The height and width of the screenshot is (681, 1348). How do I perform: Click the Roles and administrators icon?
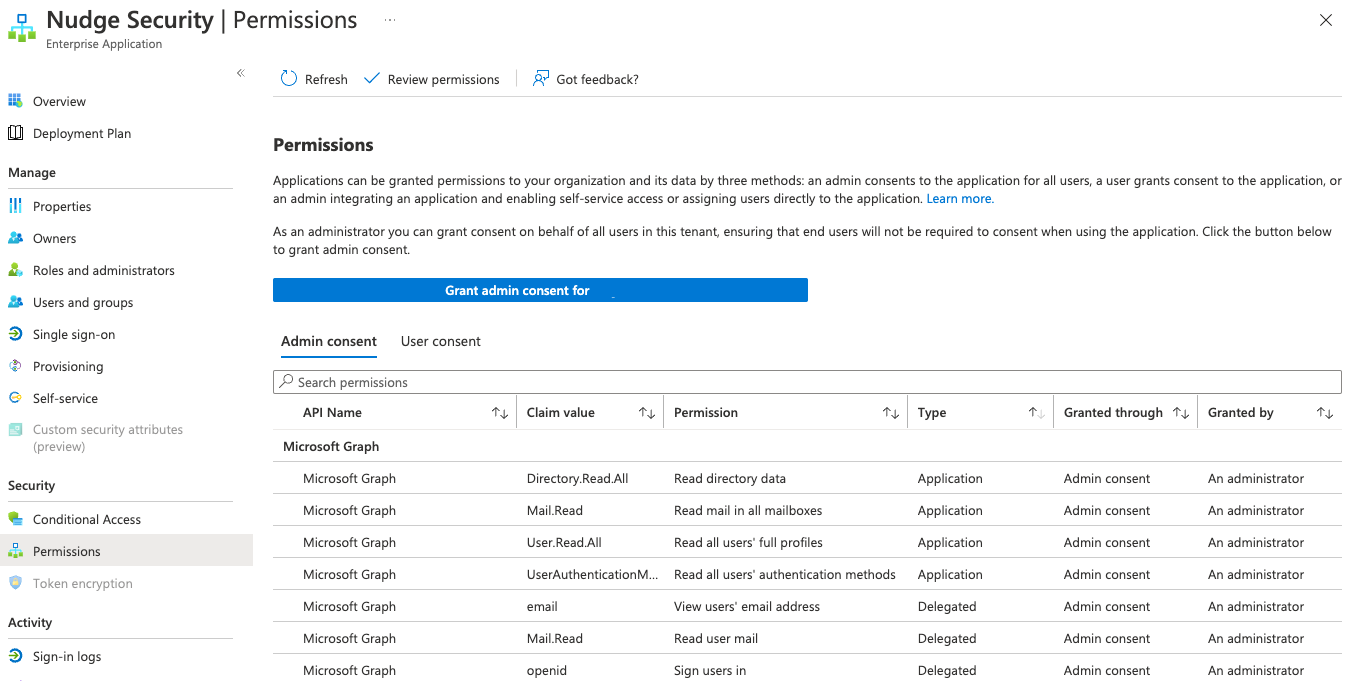point(15,270)
